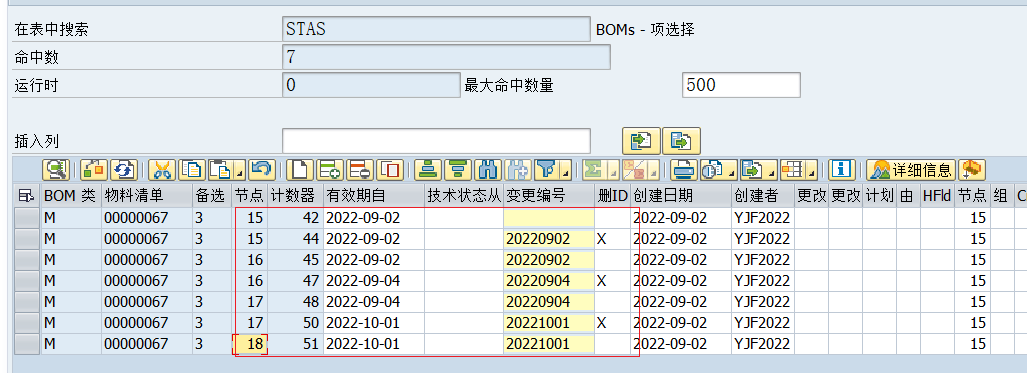1027x373 pixels.
Task: Select the row with counter 51
Action: tap(27, 344)
